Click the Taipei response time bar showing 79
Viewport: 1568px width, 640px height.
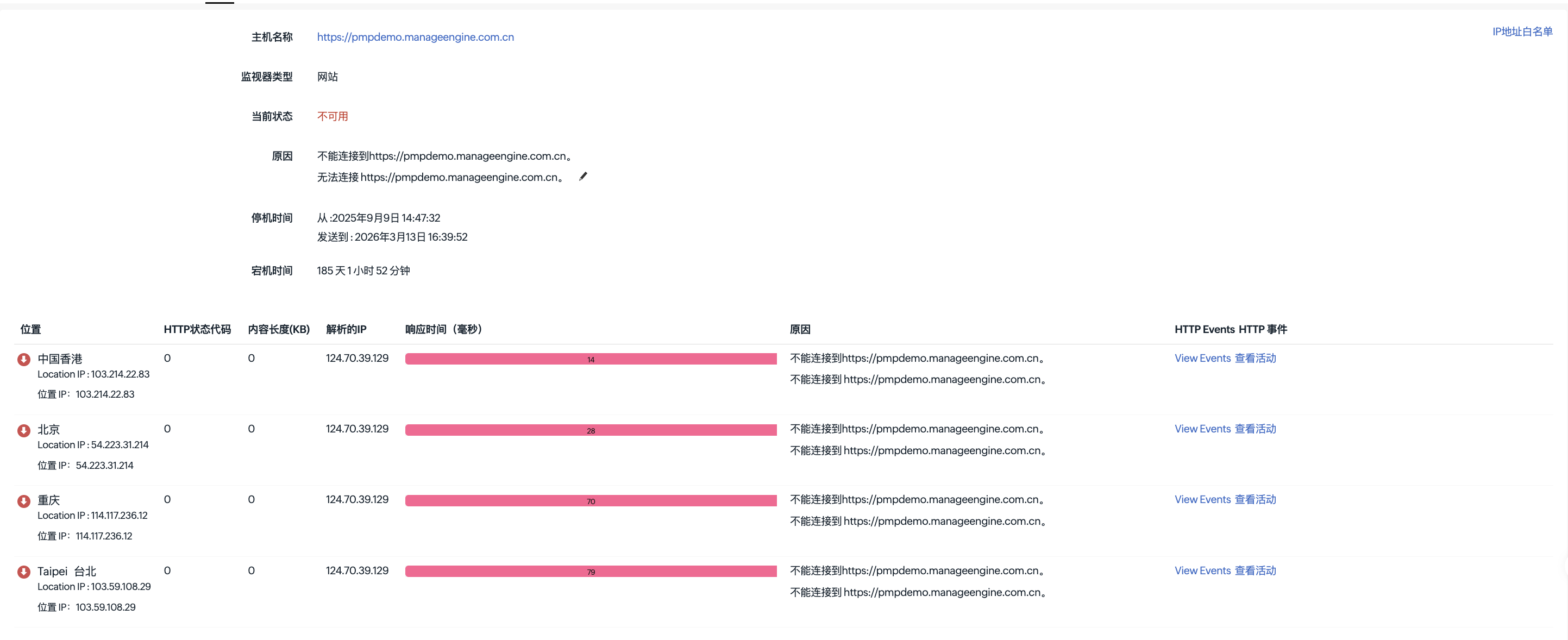pyautogui.click(x=591, y=572)
